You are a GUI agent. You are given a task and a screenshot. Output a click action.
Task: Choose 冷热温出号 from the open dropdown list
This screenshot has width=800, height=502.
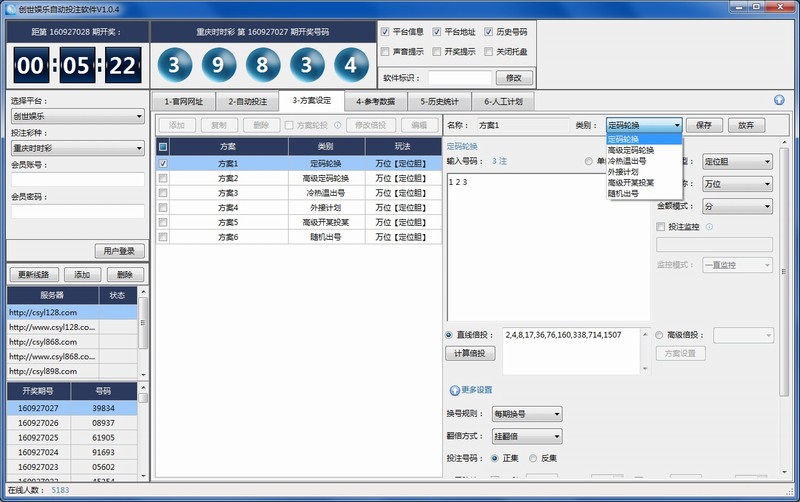[629, 160]
